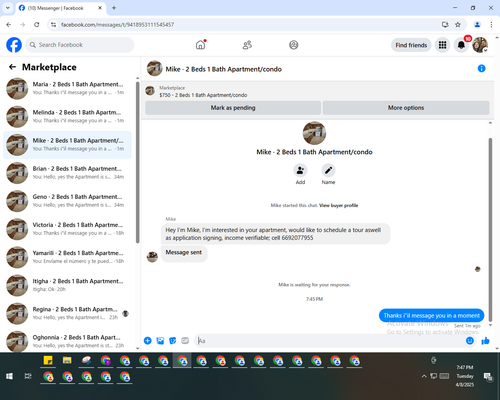
Task: Choose a sticker icon in composer
Action: [x=173, y=340]
